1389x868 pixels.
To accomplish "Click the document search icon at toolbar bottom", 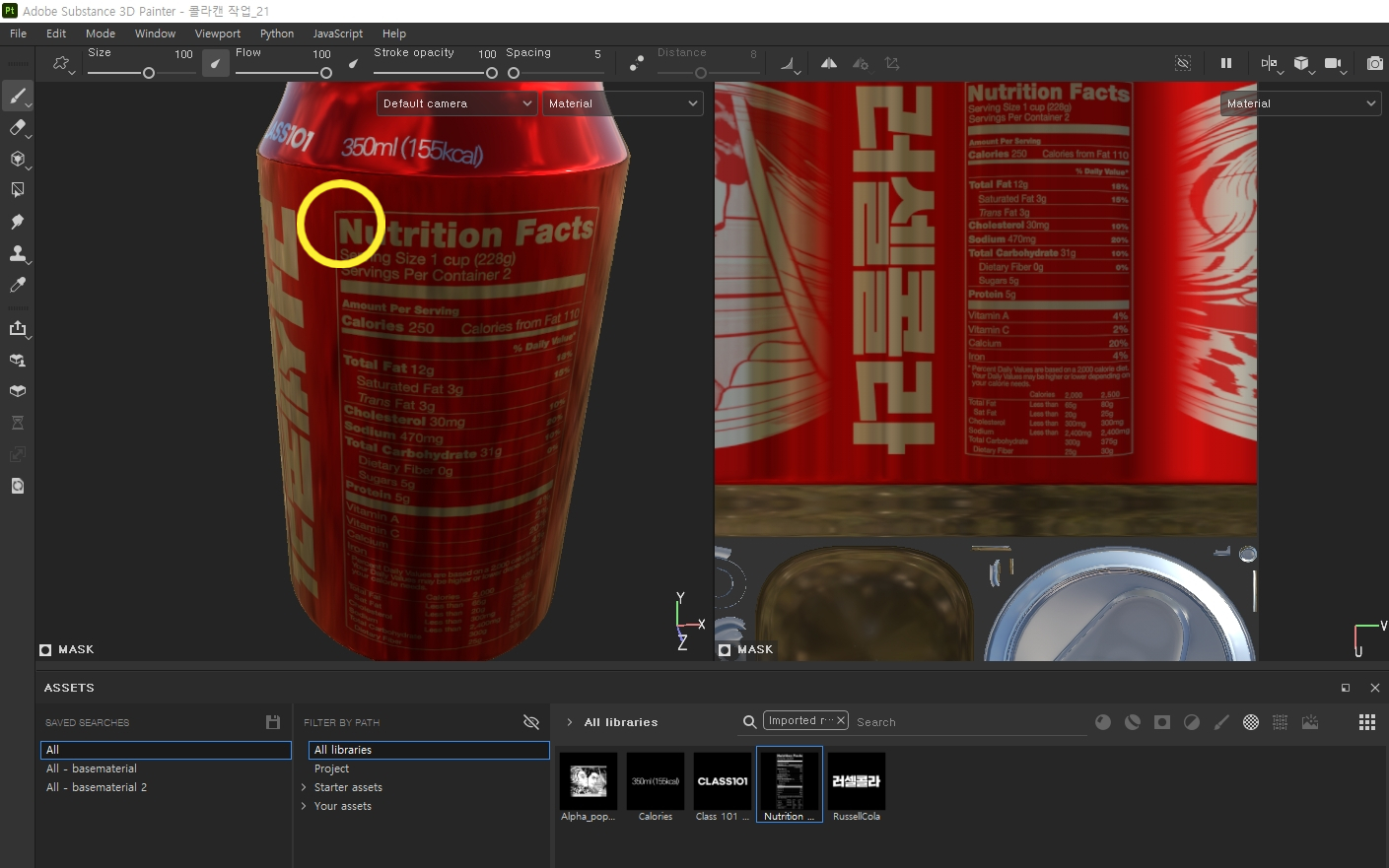I will pyautogui.click(x=17, y=486).
